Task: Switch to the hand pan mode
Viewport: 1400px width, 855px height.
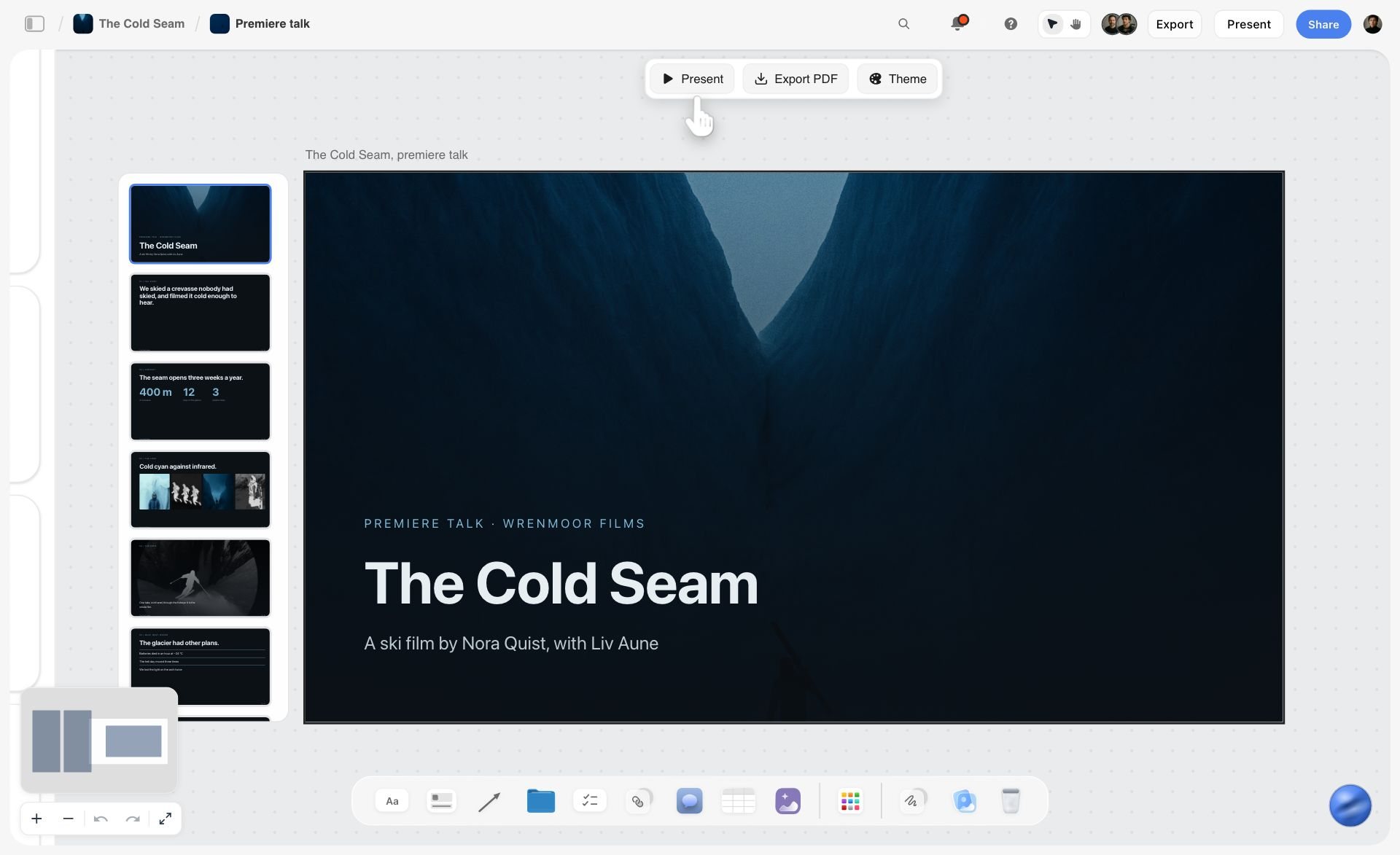Action: coord(1076,24)
